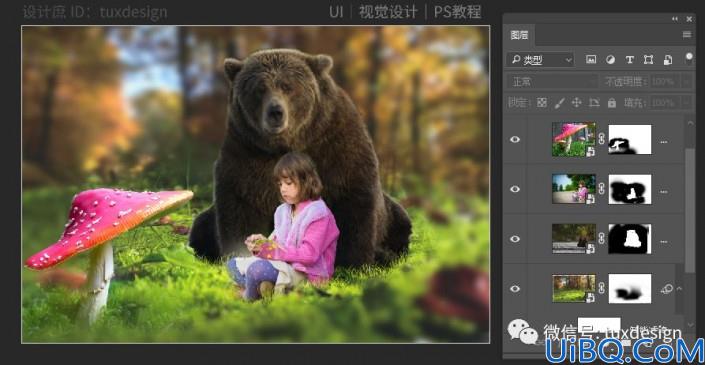The width and height of the screenshot is (705, 365).
Task: Unlink mask on the bear layer
Action: [602, 239]
